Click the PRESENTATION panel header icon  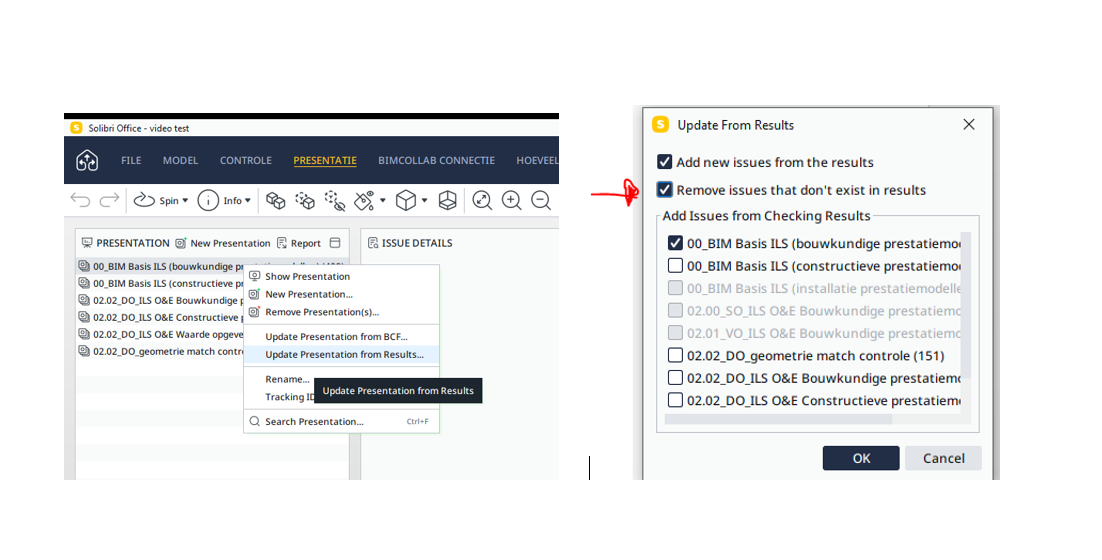87,243
